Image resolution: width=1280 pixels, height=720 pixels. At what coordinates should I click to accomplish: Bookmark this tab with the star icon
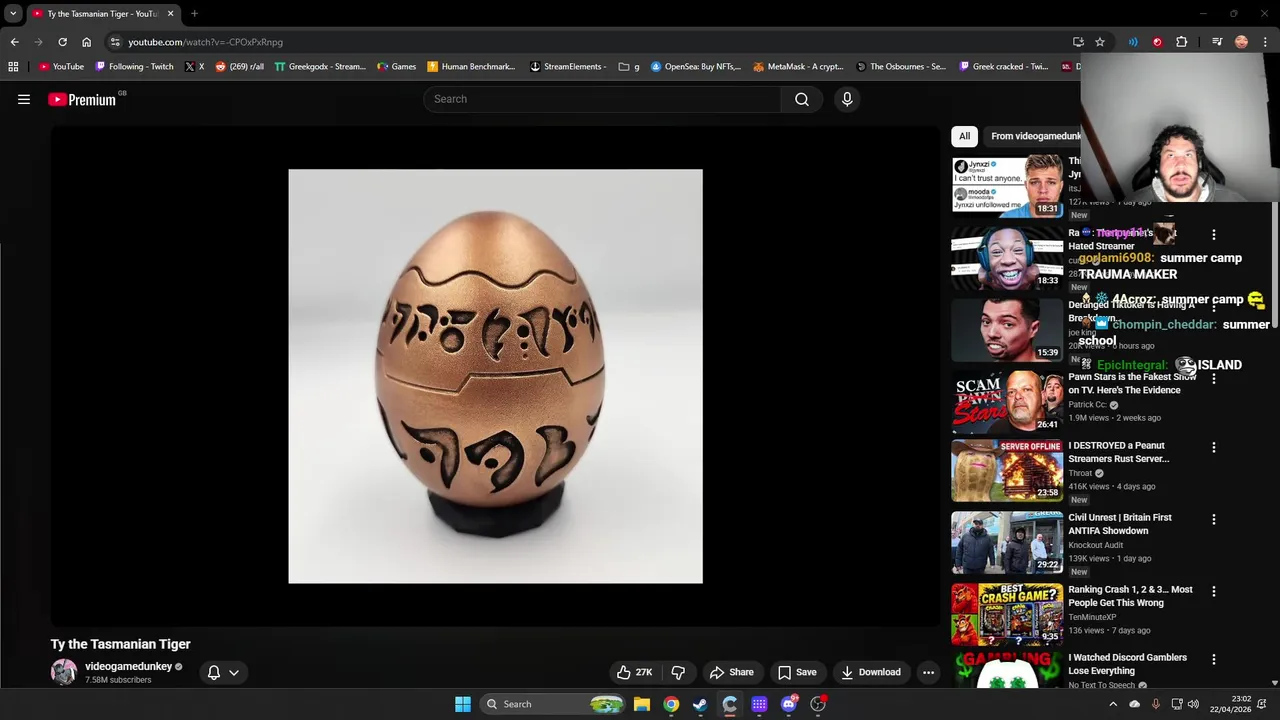point(1100,42)
